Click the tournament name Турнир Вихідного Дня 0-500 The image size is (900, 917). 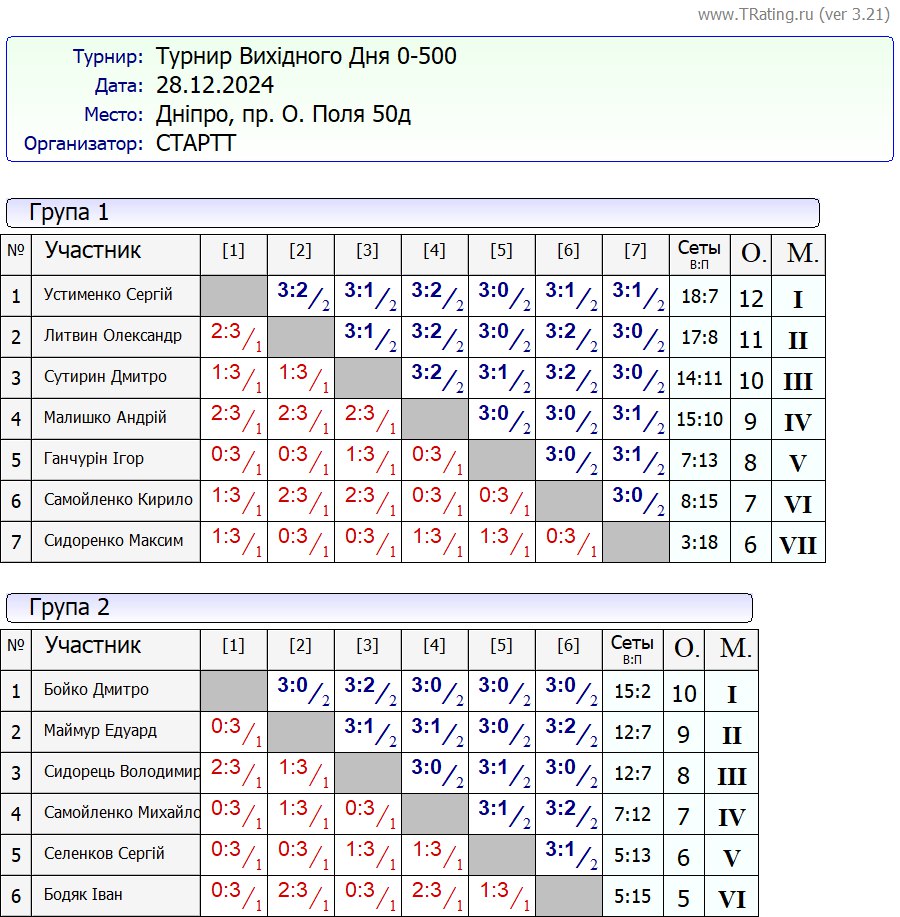[x=306, y=56]
